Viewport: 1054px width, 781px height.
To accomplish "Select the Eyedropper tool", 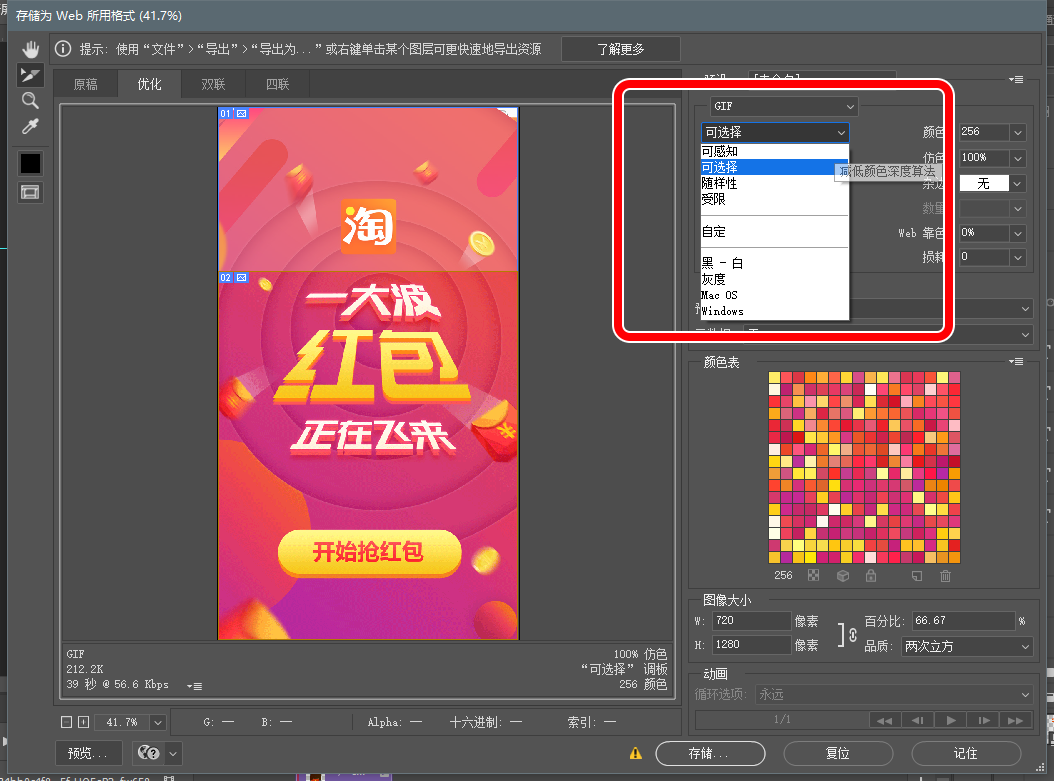I will coord(30,126).
